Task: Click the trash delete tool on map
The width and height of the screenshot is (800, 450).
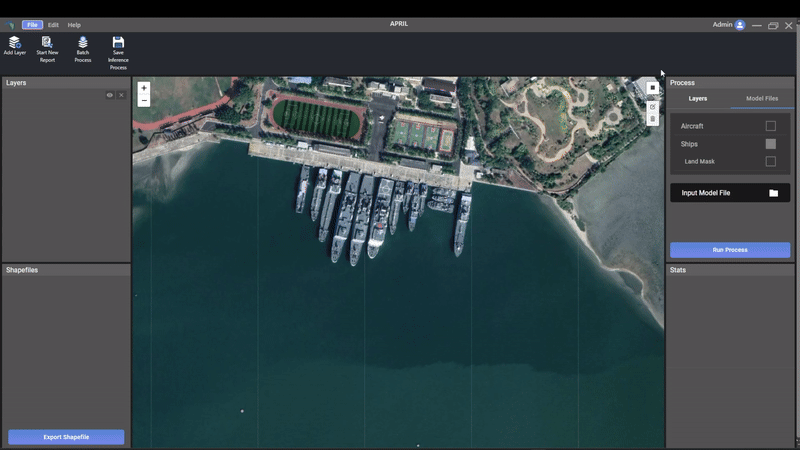Action: [652, 119]
